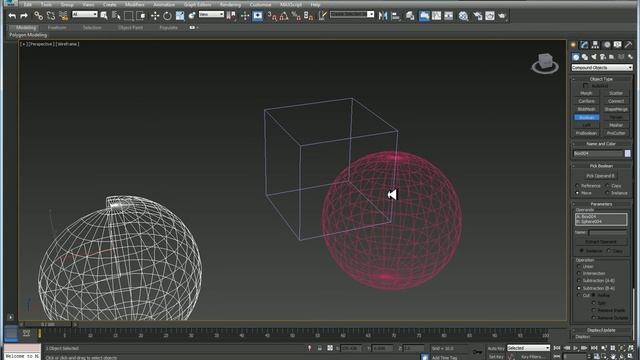Open the Rendering menu

[x=230, y=4]
